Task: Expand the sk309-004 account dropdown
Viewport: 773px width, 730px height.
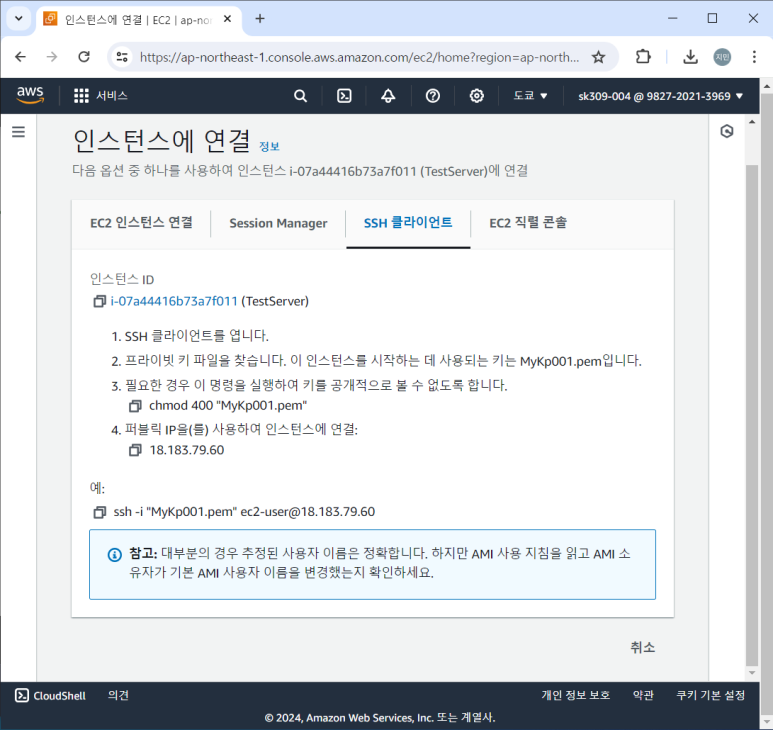Action: pos(660,96)
